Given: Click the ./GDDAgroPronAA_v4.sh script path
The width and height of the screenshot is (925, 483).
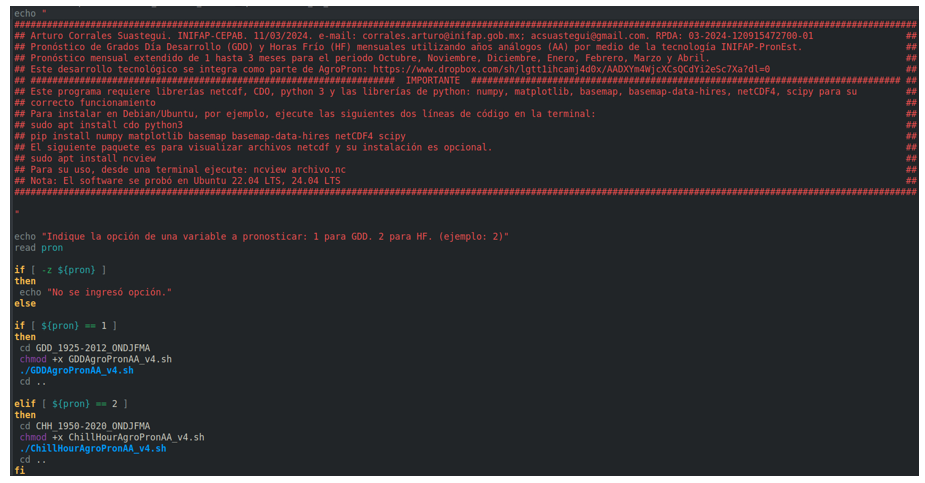Looking at the screenshot, I should pyautogui.click(x=77, y=370).
